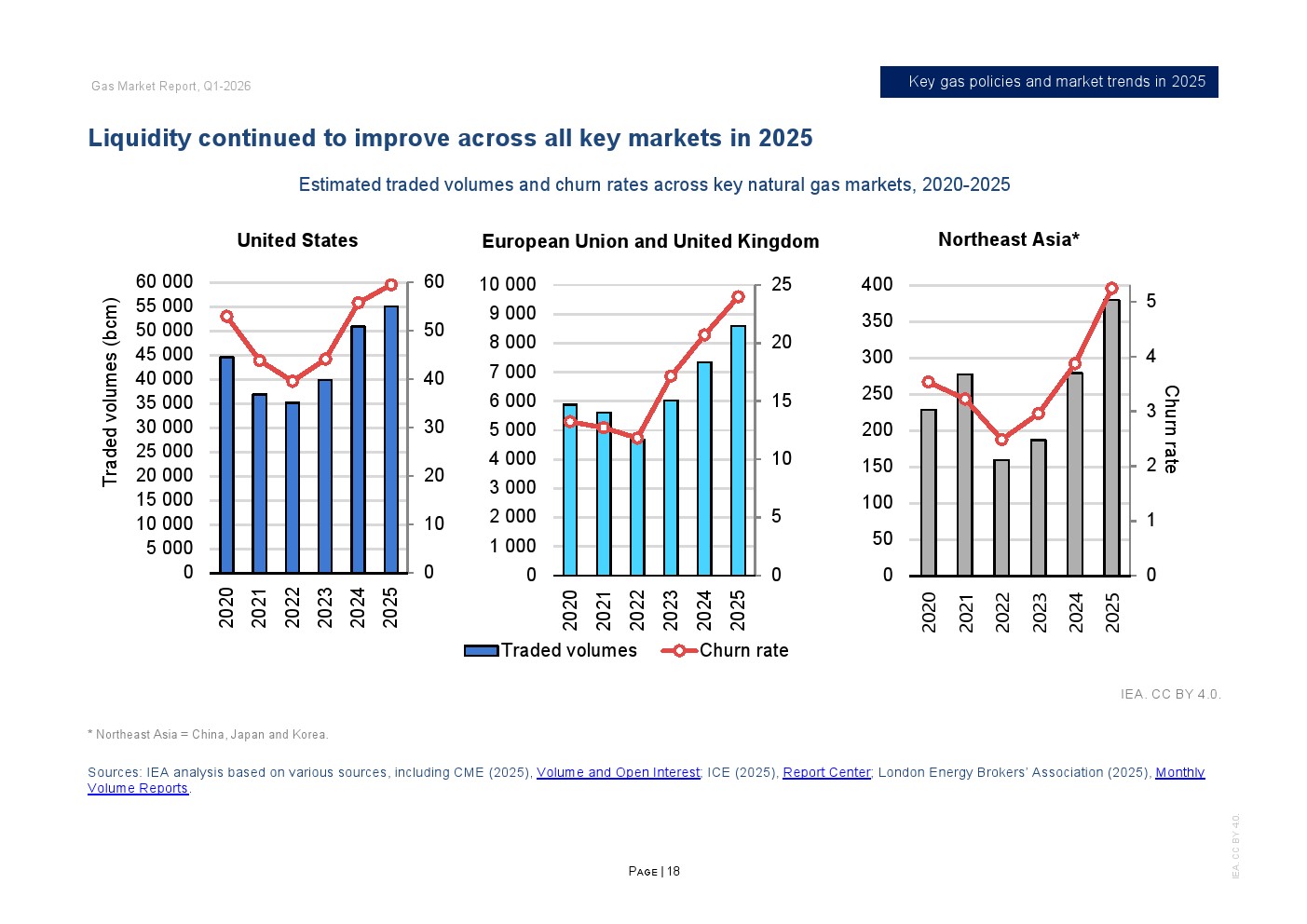Click the 2020 churn rate marker in United States
The image size is (1307, 924).
tap(226, 317)
